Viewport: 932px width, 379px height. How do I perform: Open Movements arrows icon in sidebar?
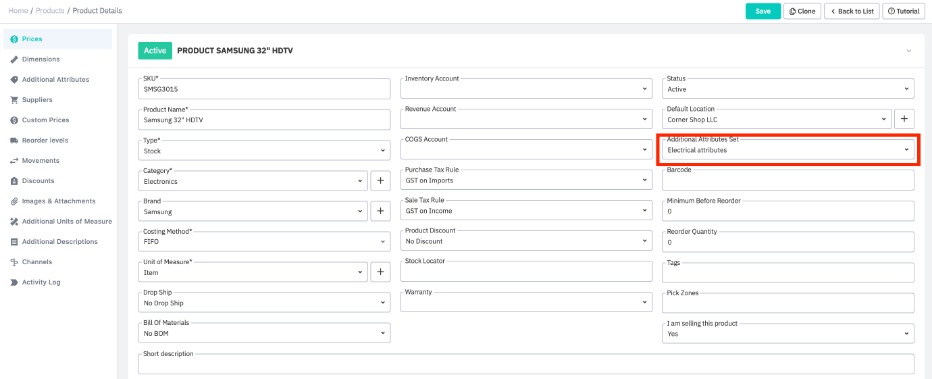point(14,160)
